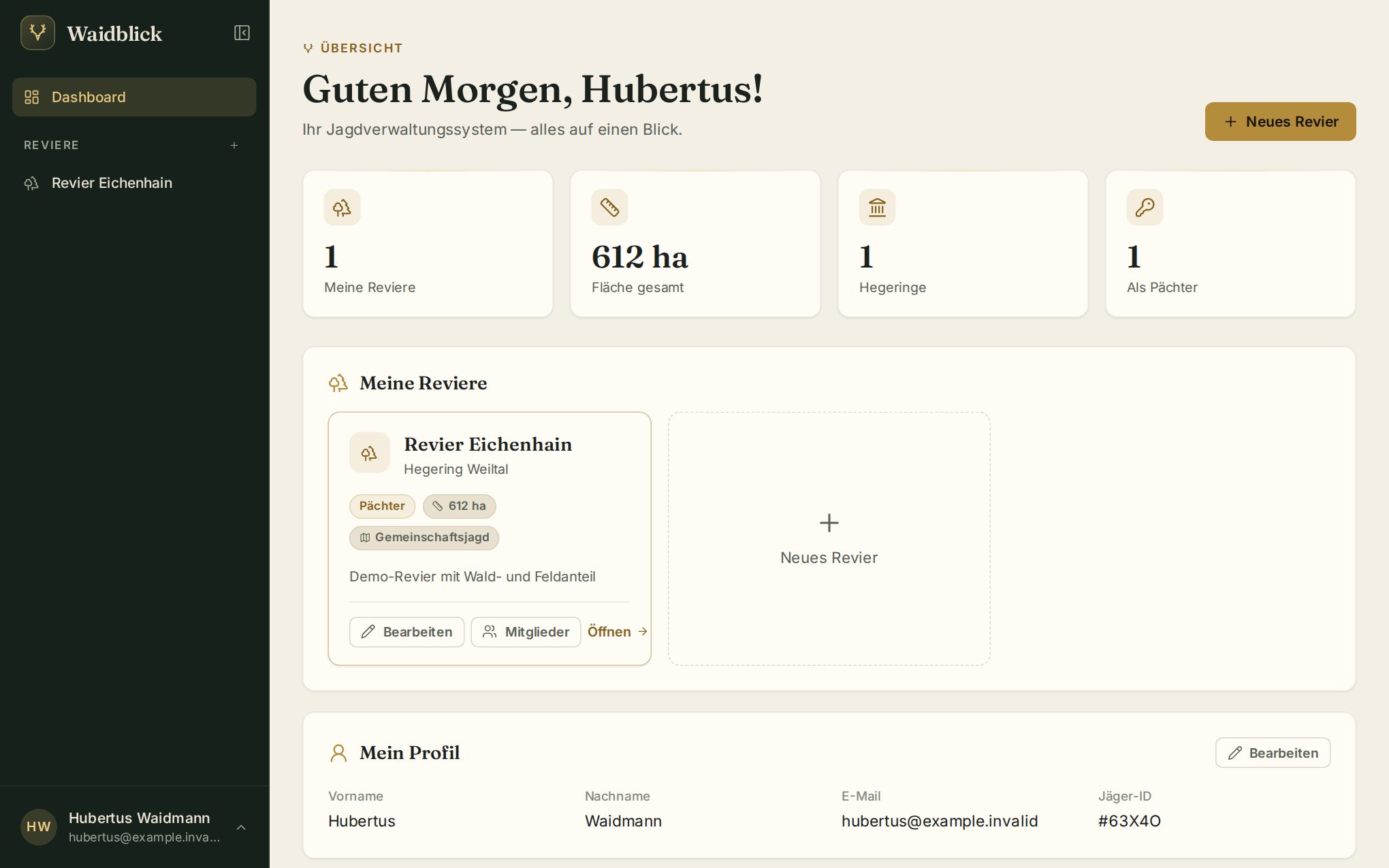
Task: Click the Jäger-ID value #63X4O
Action: click(x=1130, y=821)
